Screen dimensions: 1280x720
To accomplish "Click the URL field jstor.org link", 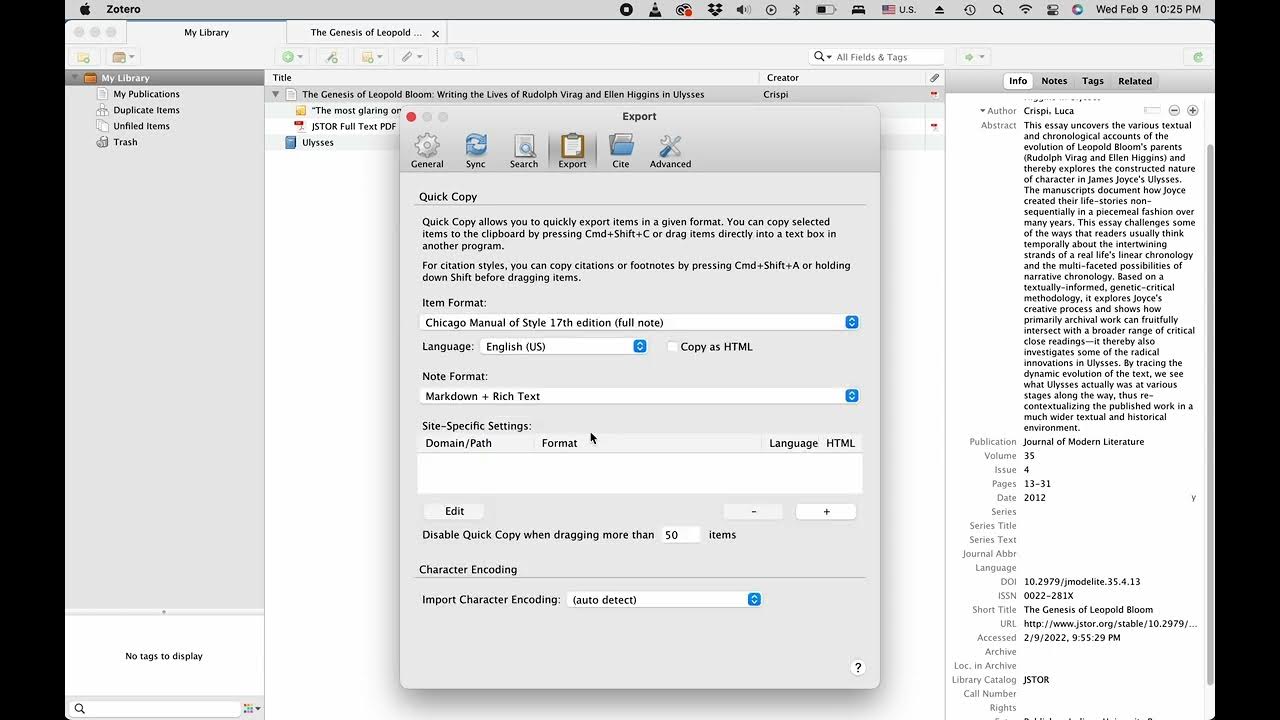I will [1110, 623].
